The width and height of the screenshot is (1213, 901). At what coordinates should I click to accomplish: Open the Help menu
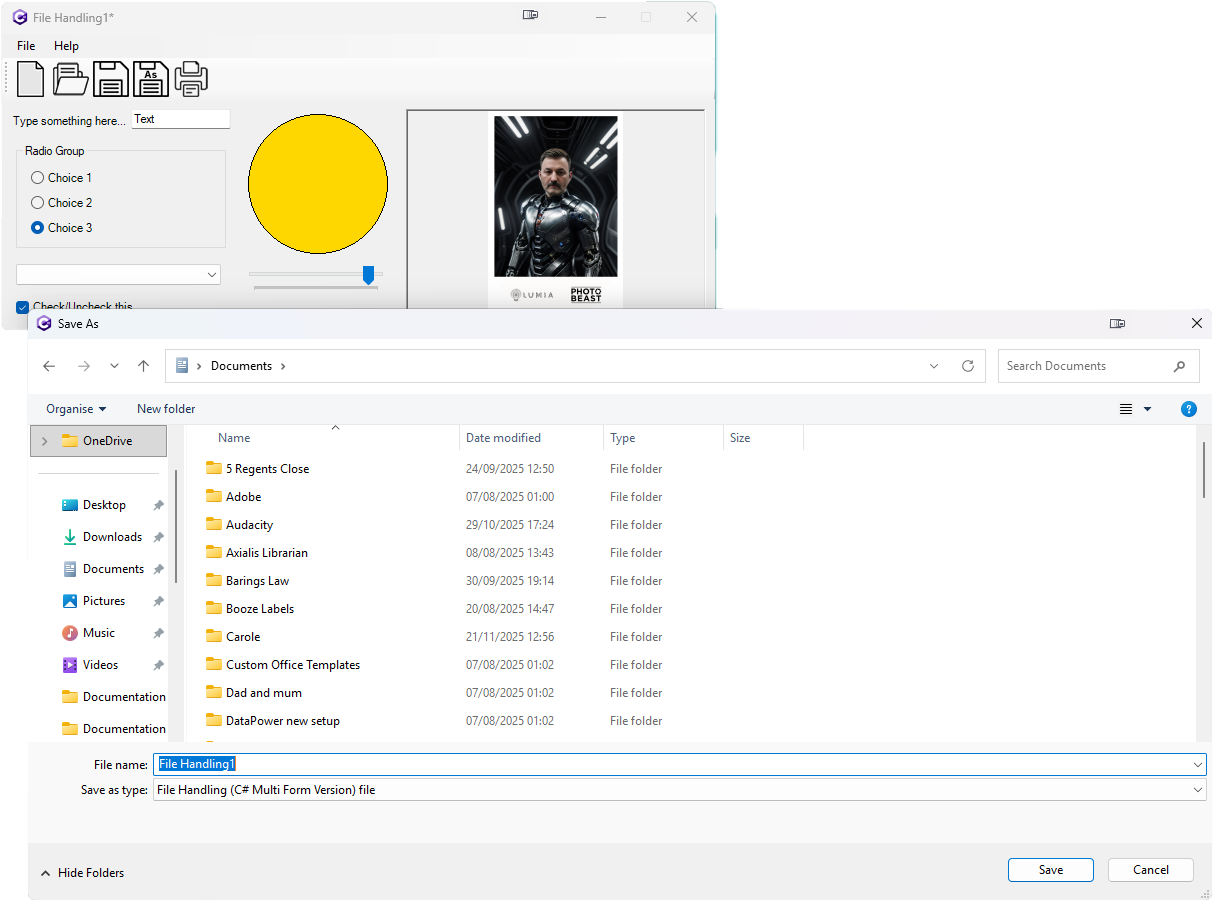[x=66, y=46]
